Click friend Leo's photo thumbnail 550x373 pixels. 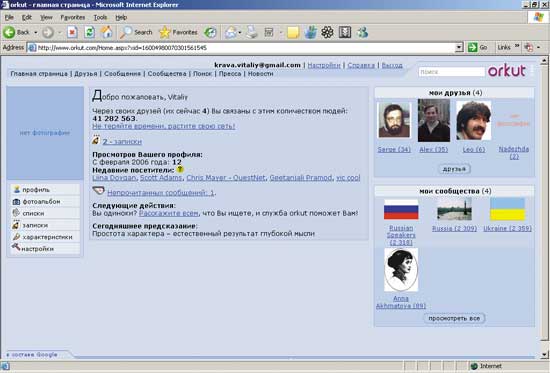(x=474, y=120)
